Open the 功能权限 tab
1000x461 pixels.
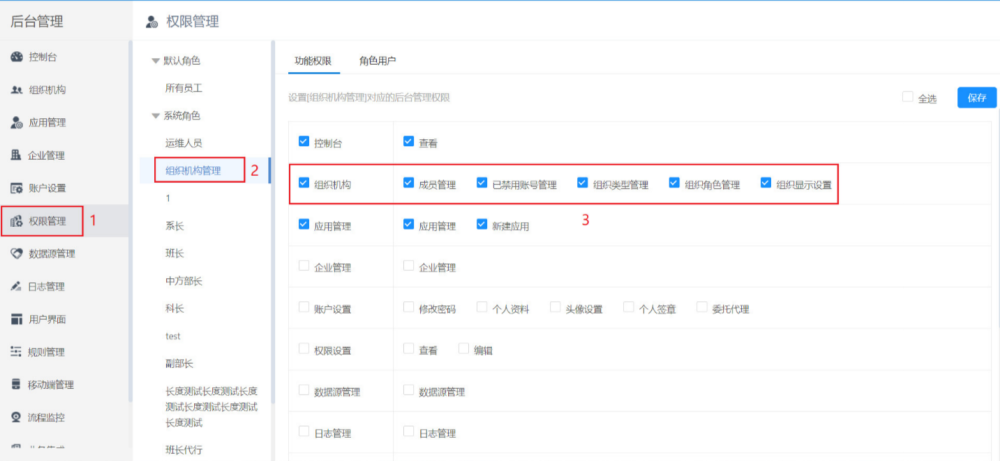click(312, 61)
